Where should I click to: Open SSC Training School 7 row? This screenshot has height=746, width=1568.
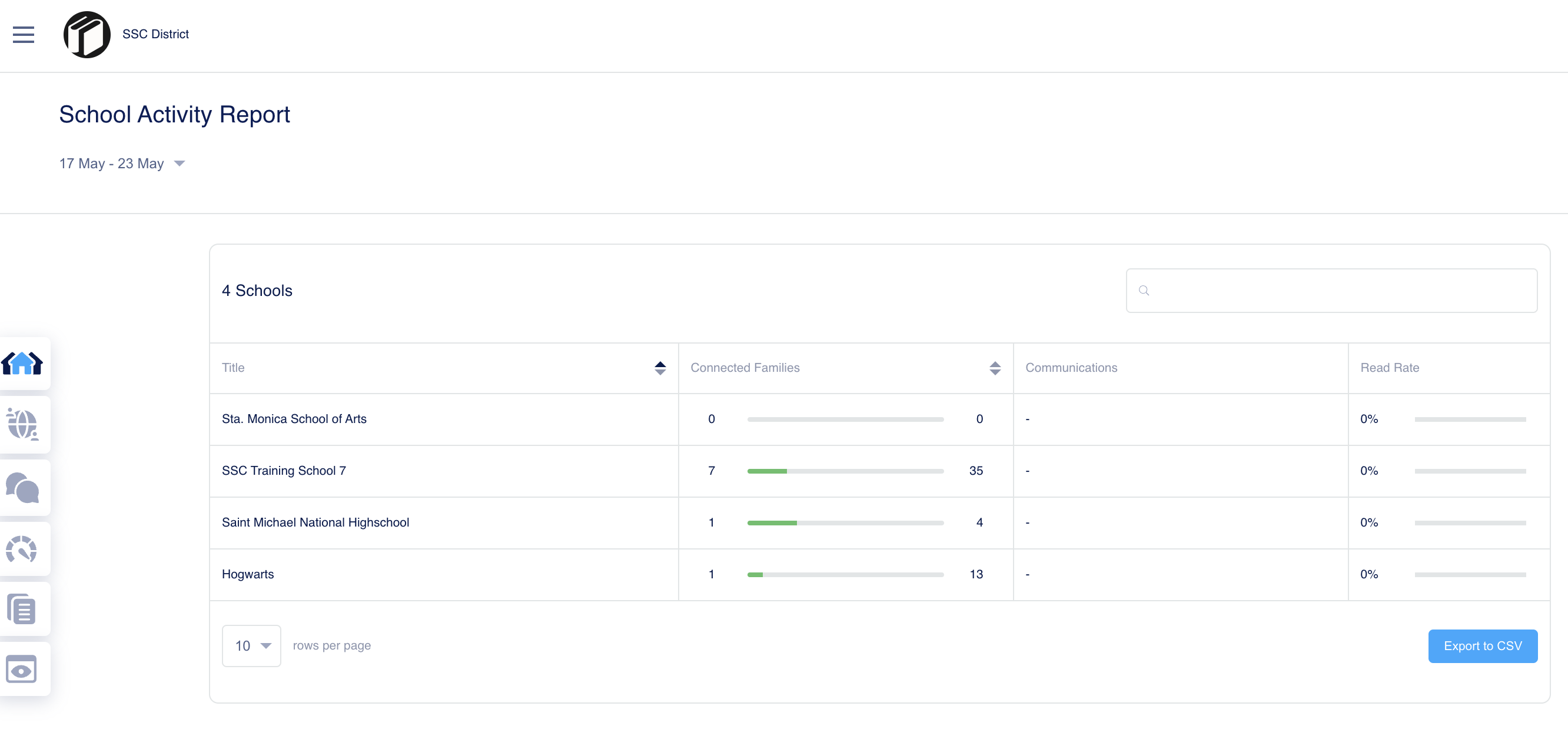(x=284, y=471)
